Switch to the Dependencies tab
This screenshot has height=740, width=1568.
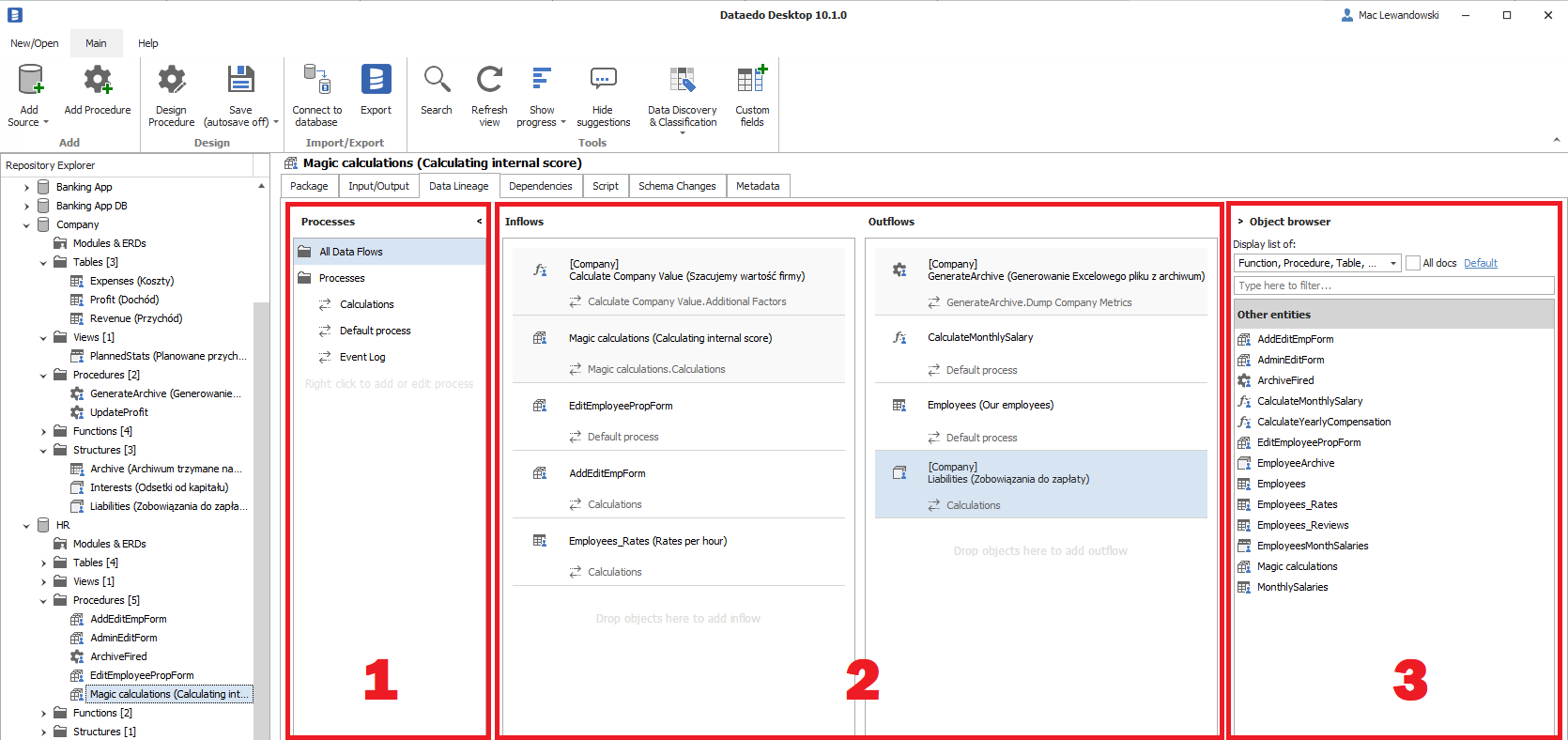540,186
